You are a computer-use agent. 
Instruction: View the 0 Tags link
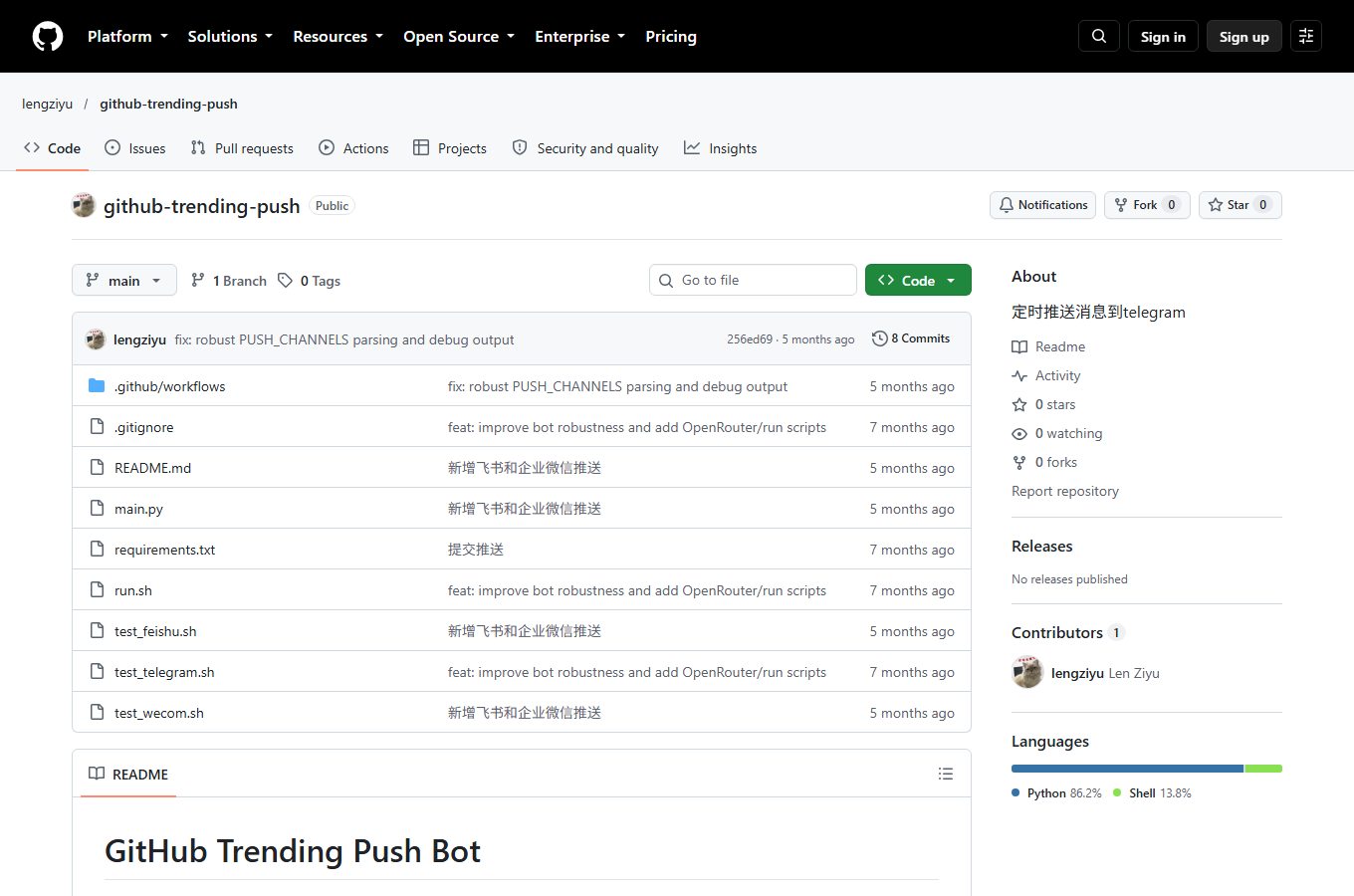point(310,281)
